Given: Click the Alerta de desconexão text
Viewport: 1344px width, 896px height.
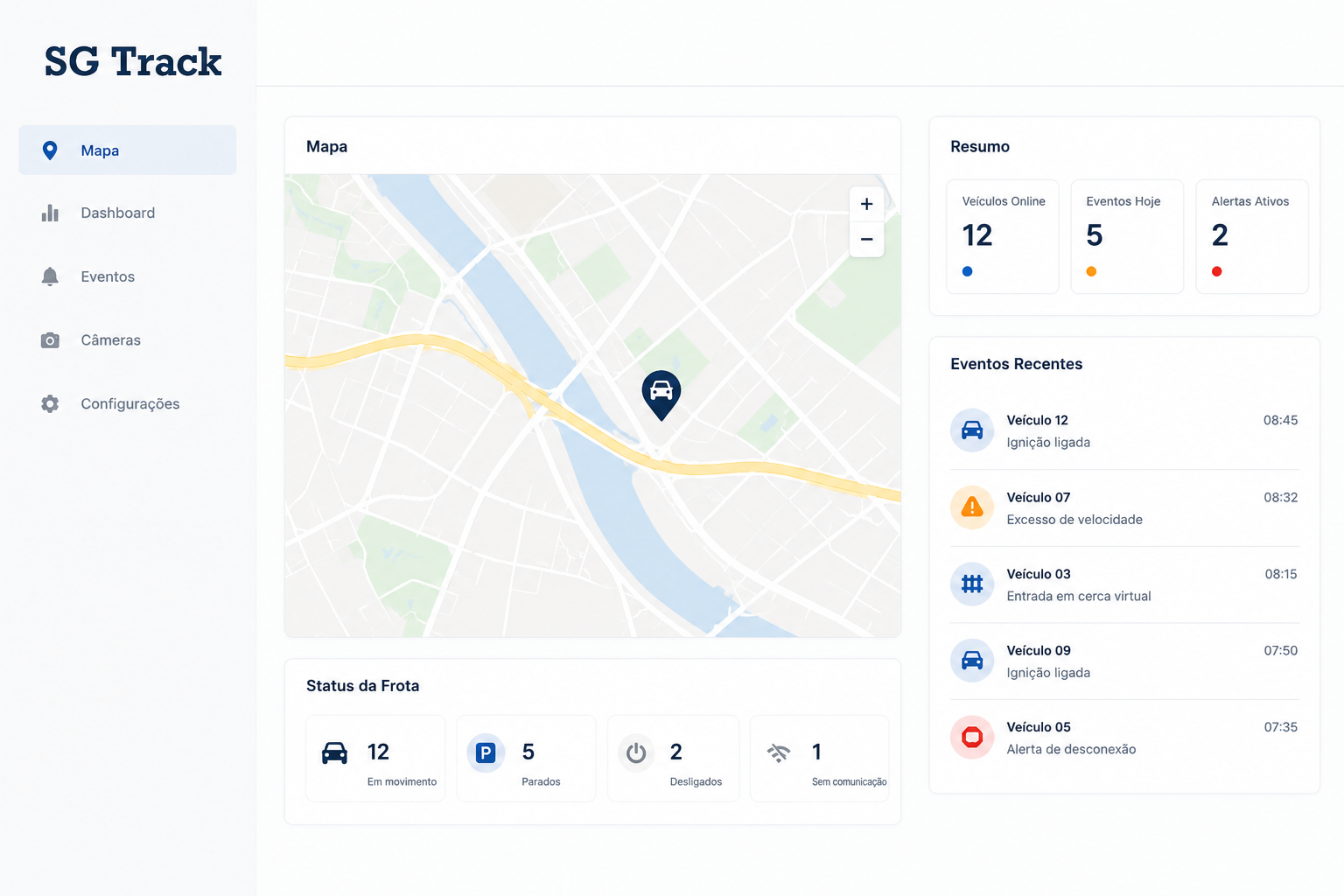Looking at the screenshot, I should click(x=1071, y=749).
